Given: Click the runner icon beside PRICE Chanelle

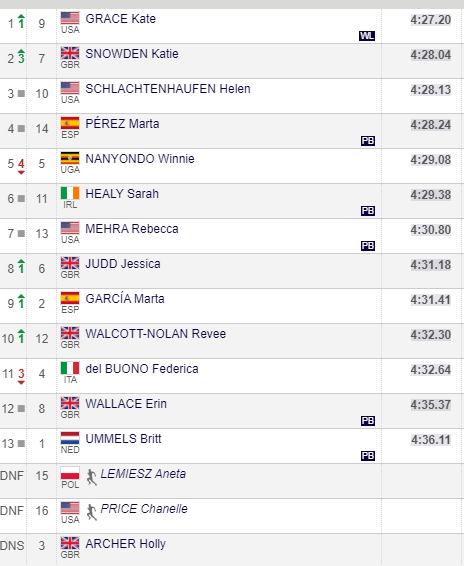Looking at the screenshot, I should [x=92, y=512].
